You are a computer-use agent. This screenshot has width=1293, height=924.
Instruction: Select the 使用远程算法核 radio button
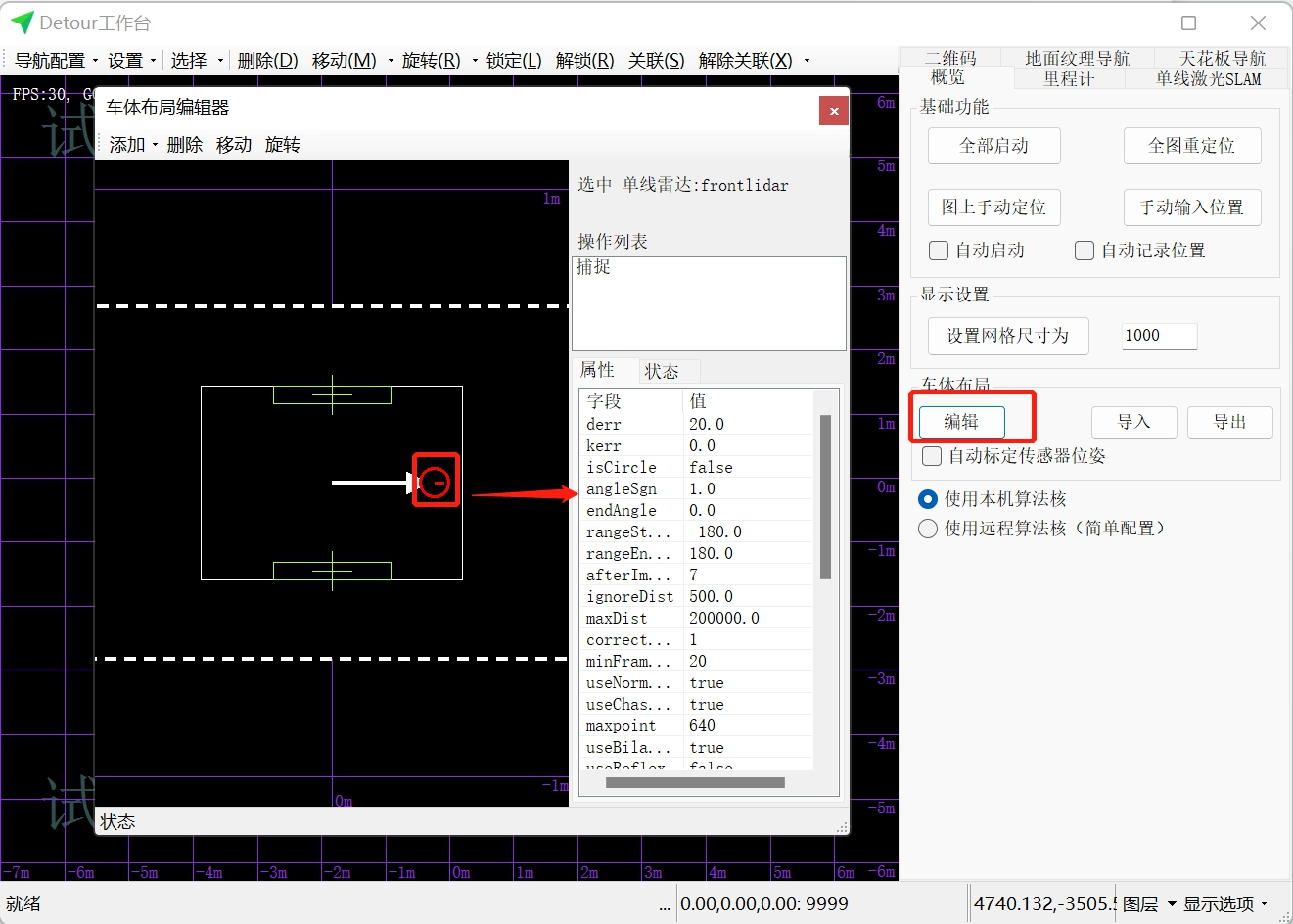[x=928, y=529]
